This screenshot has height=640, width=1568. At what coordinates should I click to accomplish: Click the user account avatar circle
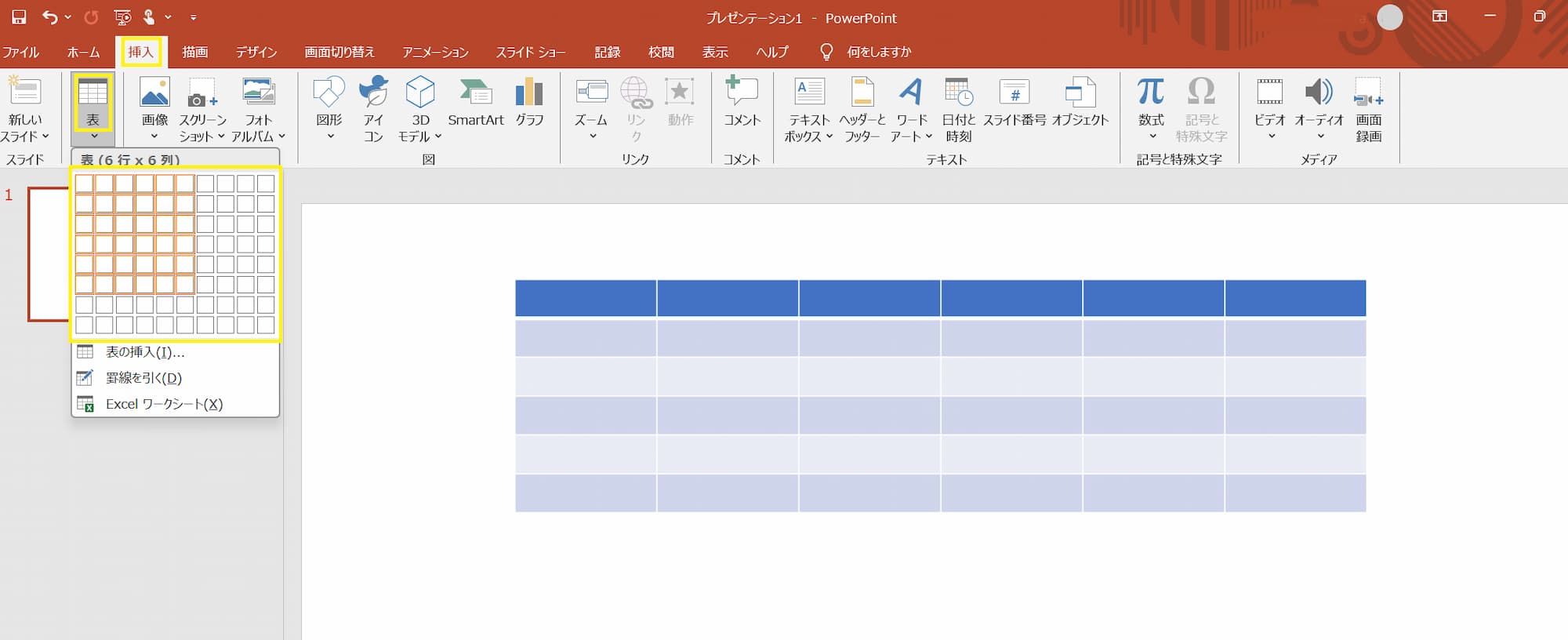point(1389,17)
